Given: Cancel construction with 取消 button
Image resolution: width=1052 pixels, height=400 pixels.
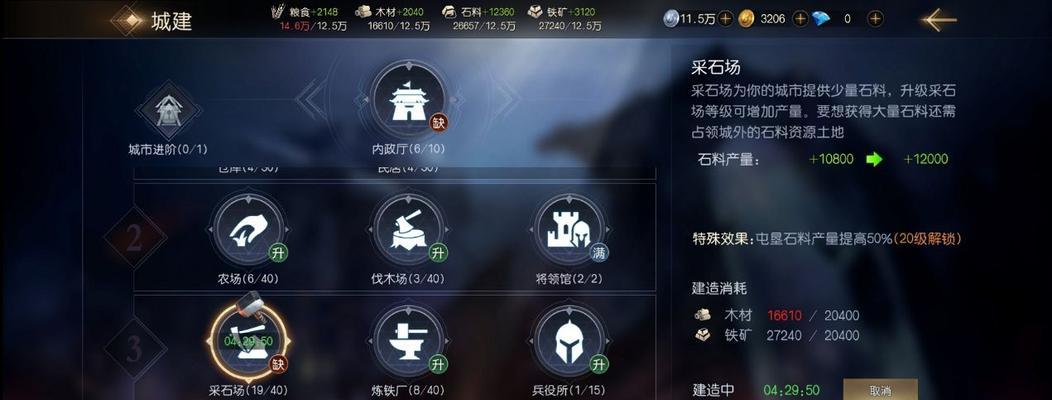Looking at the screenshot, I should (x=880, y=389).
